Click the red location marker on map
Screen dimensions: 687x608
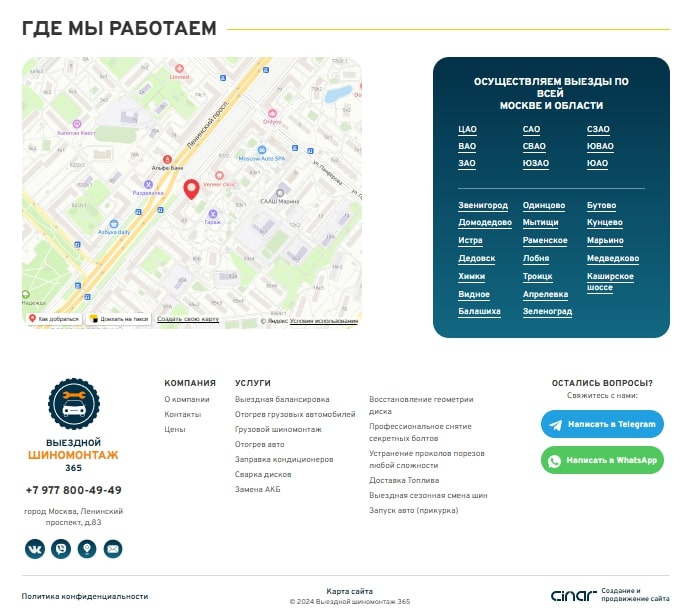point(191,190)
